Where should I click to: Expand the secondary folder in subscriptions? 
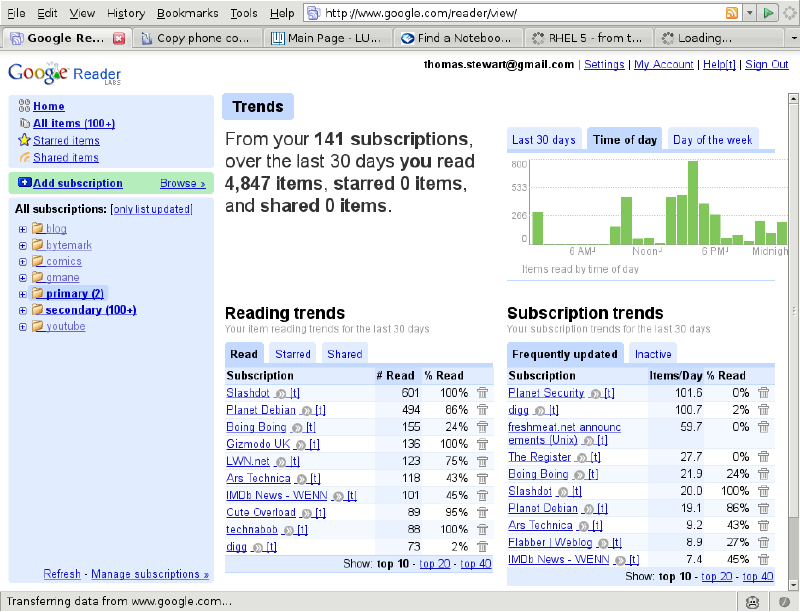(22, 310)
